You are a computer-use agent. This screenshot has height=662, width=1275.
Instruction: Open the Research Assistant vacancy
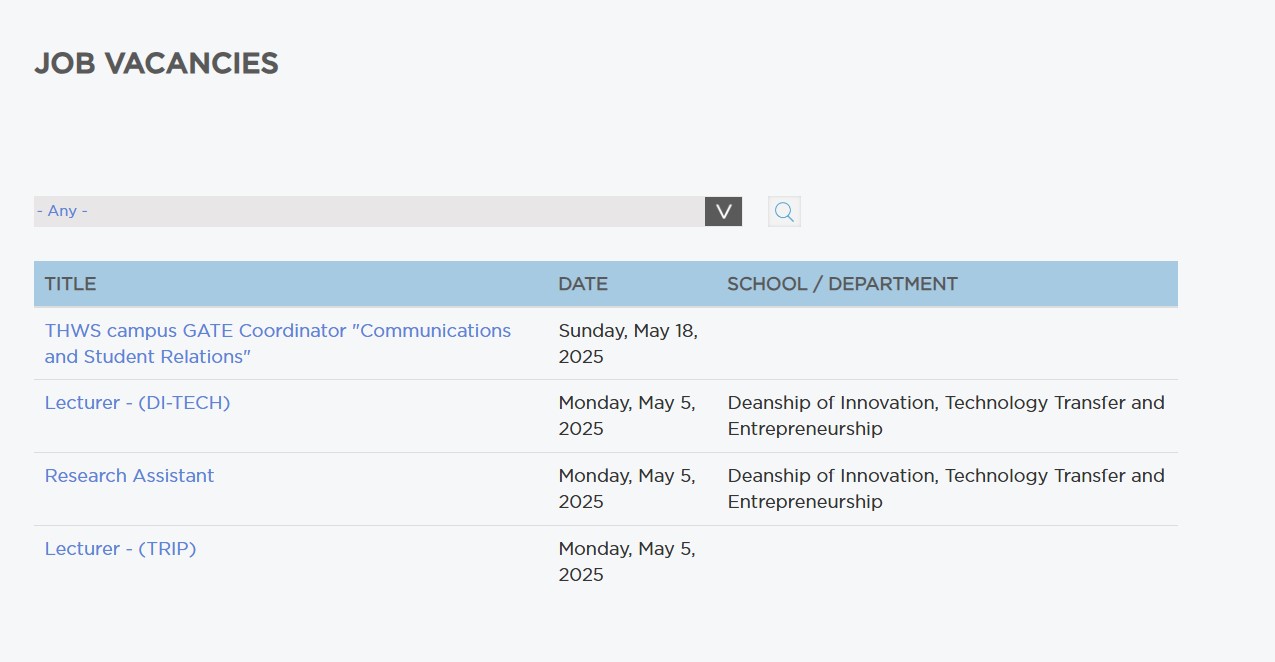pos(129,475)
